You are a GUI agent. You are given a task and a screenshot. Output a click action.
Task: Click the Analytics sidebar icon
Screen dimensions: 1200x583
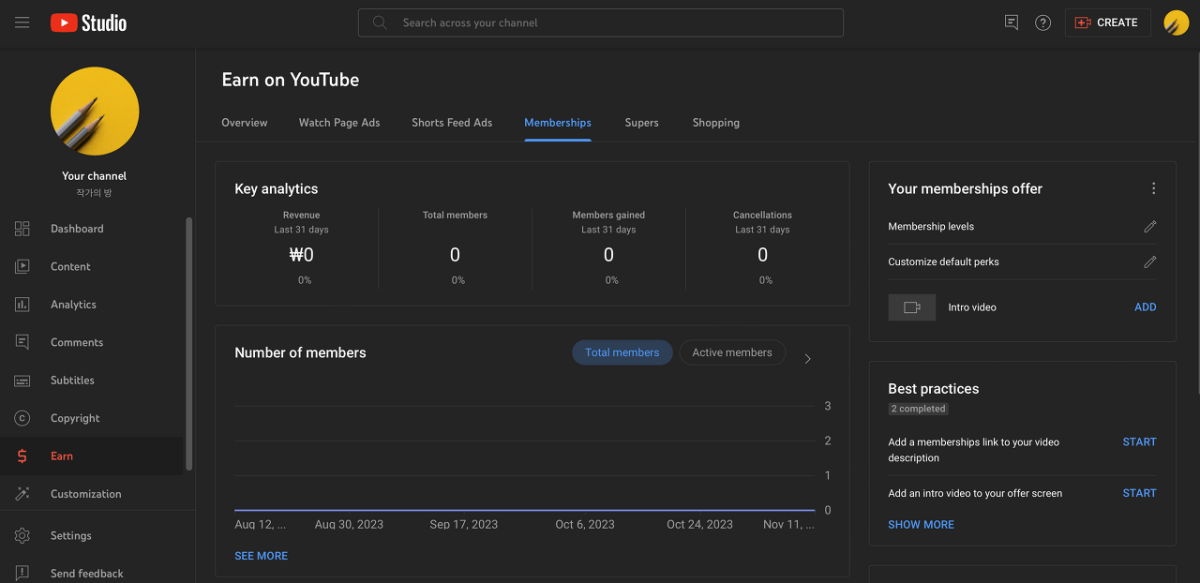coord(22,305)
